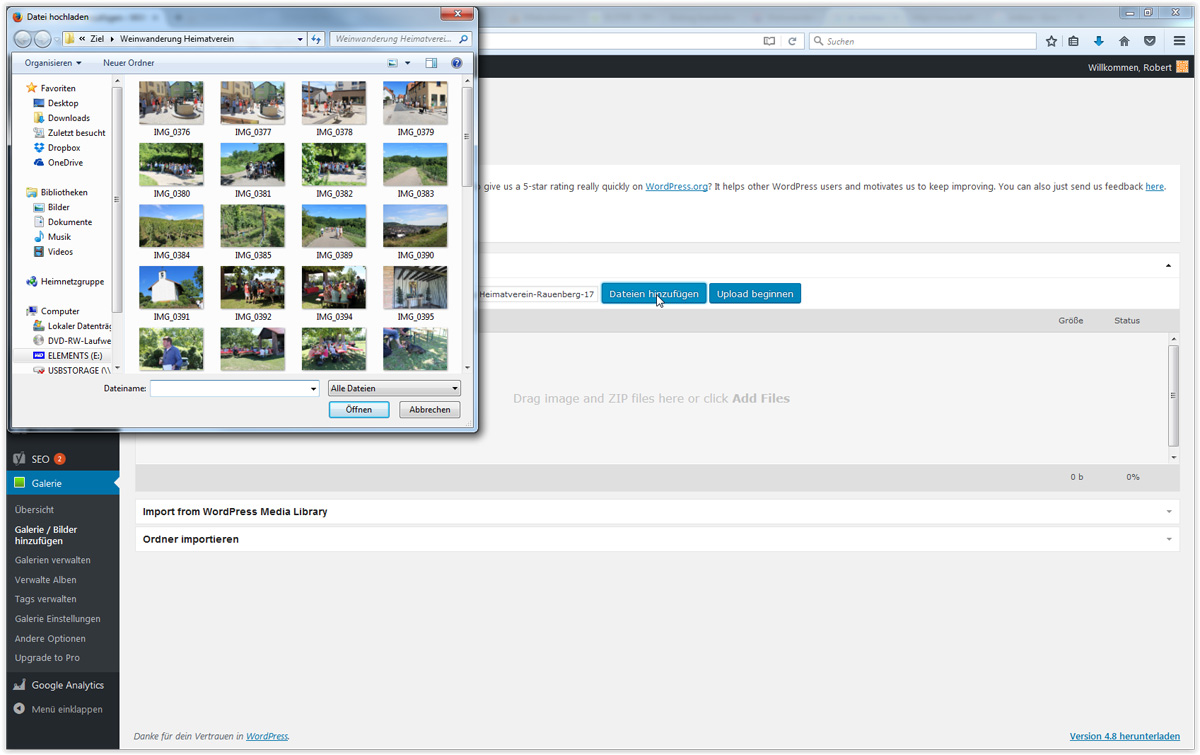
Task: Click the Abbrechen button
Action: click(x=430, y=410)
